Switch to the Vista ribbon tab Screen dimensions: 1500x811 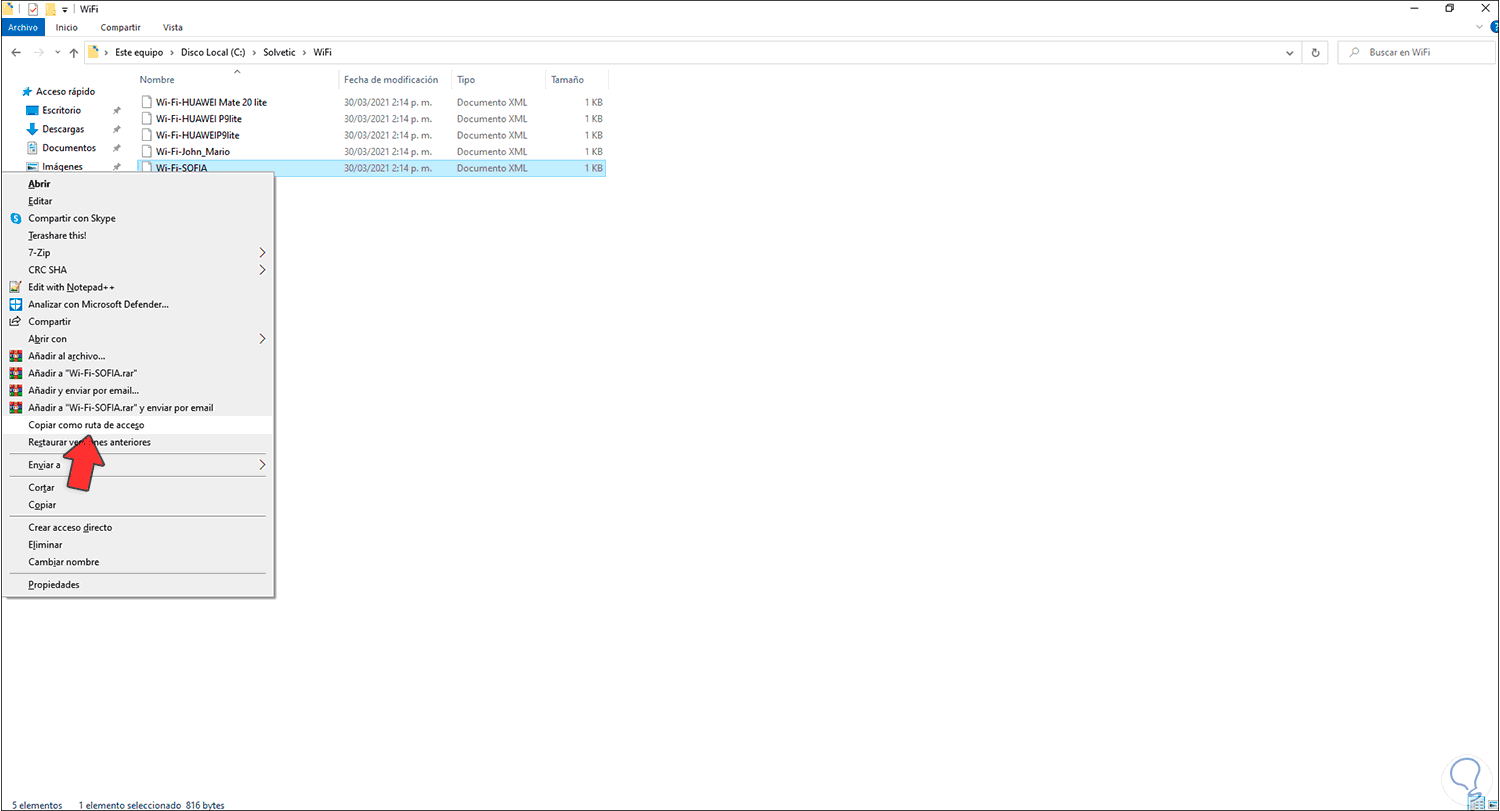pyautogui.click(x=172, y=27)
